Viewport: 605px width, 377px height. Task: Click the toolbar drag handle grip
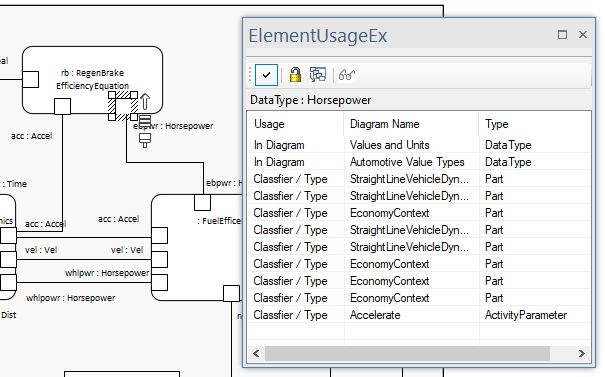pyautogui.click(x=250, y=75)
